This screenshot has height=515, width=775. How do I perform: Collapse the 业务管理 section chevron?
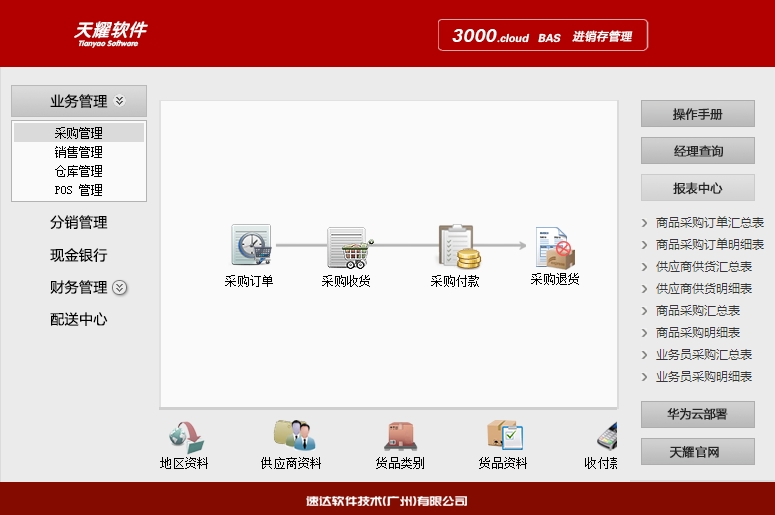click(120, 101)
